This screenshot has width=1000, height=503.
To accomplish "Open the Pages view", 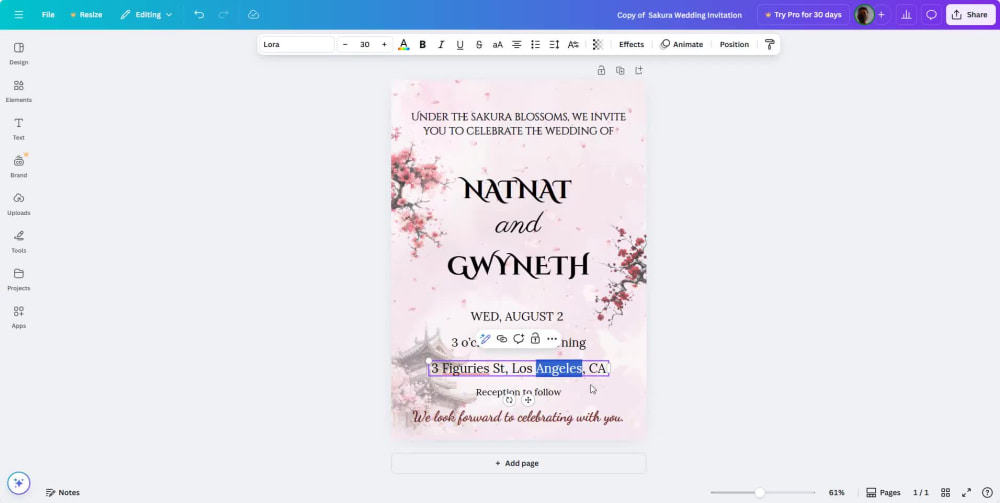I will (x=883, y=492).
